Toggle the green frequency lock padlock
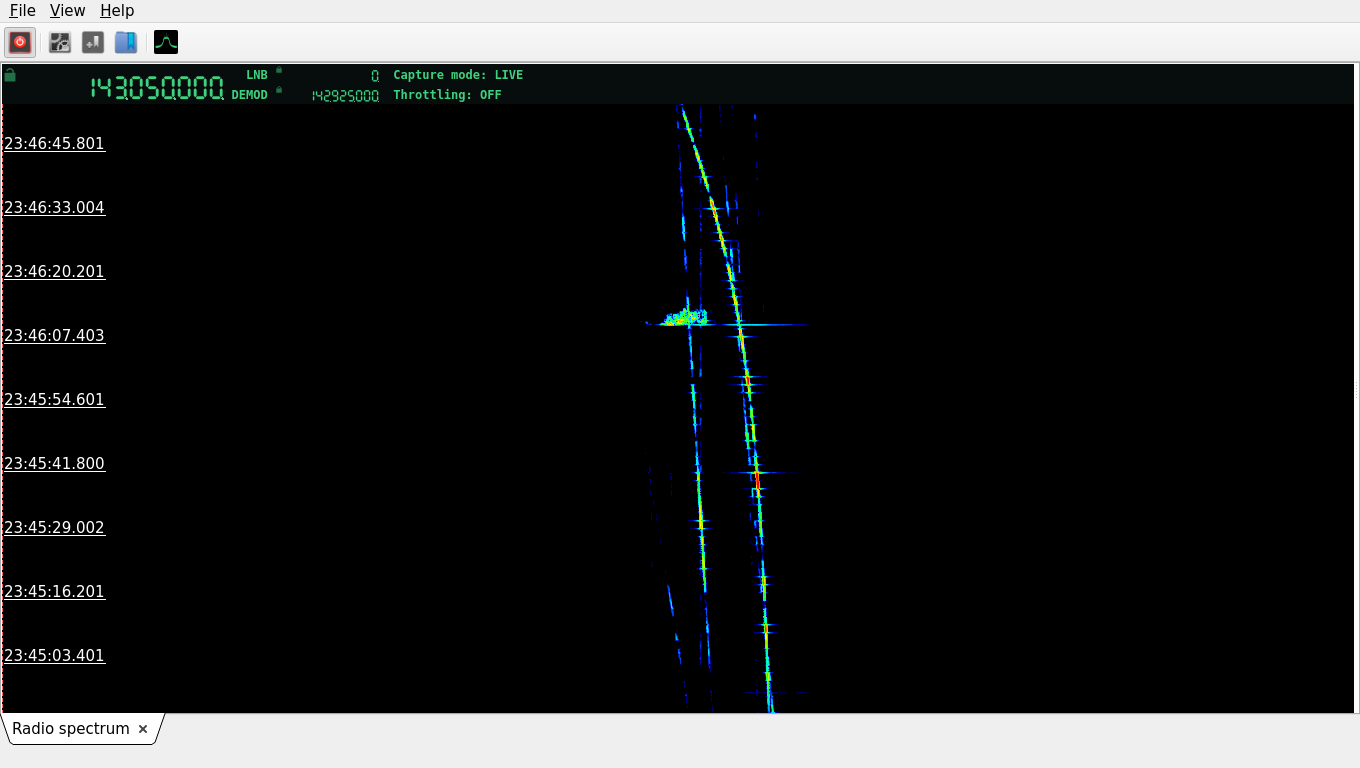1360x768 pixels. pos(10,75)
